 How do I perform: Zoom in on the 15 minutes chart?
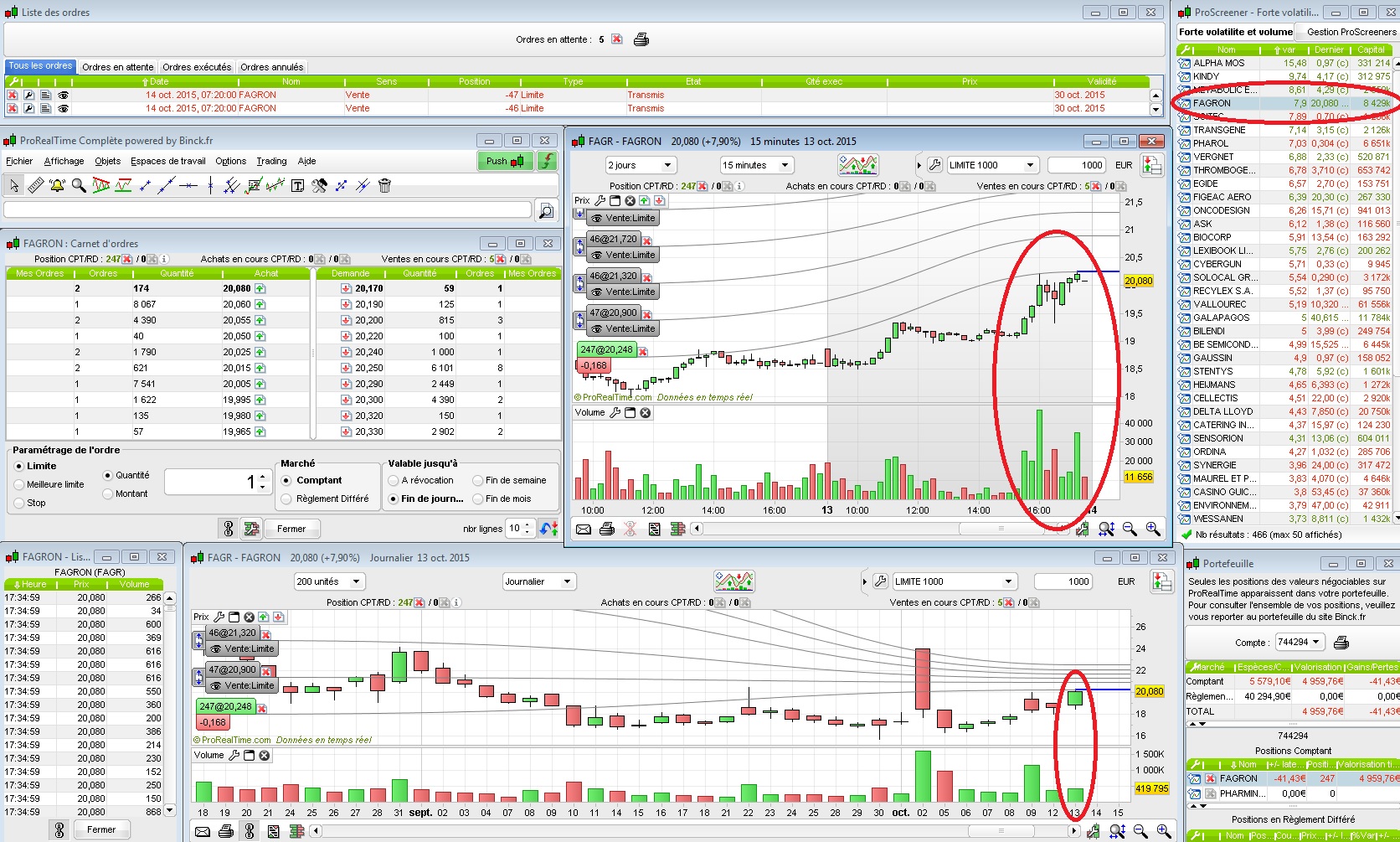[1153, 529]
